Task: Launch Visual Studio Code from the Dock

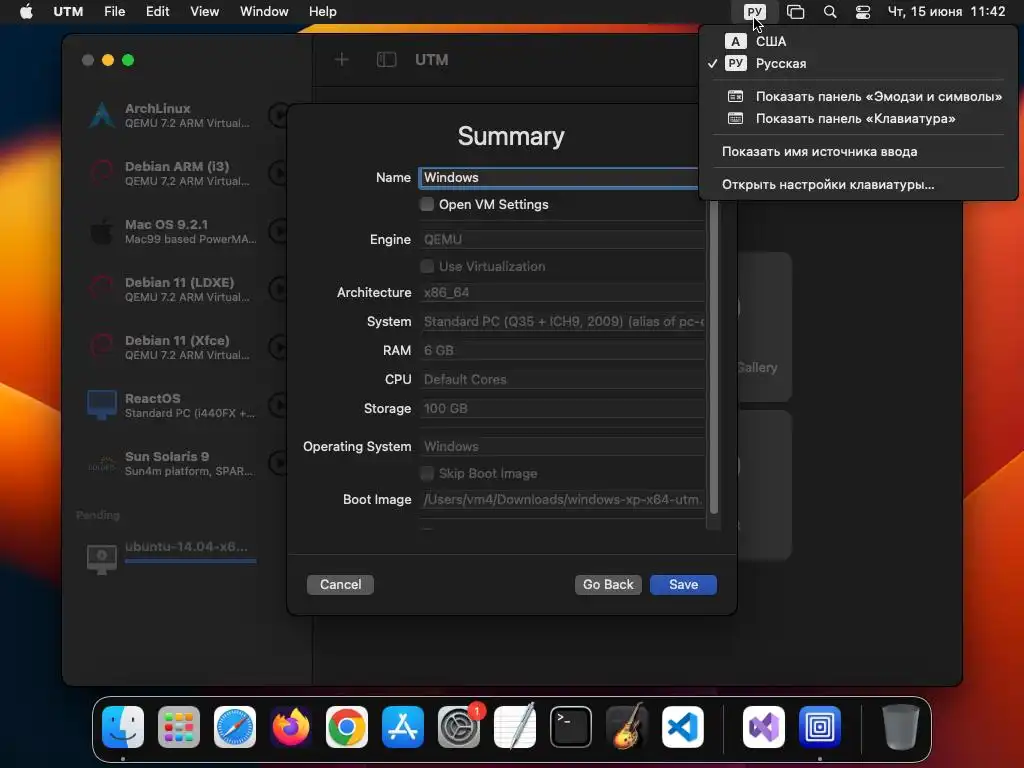Action: pos(682,726)
